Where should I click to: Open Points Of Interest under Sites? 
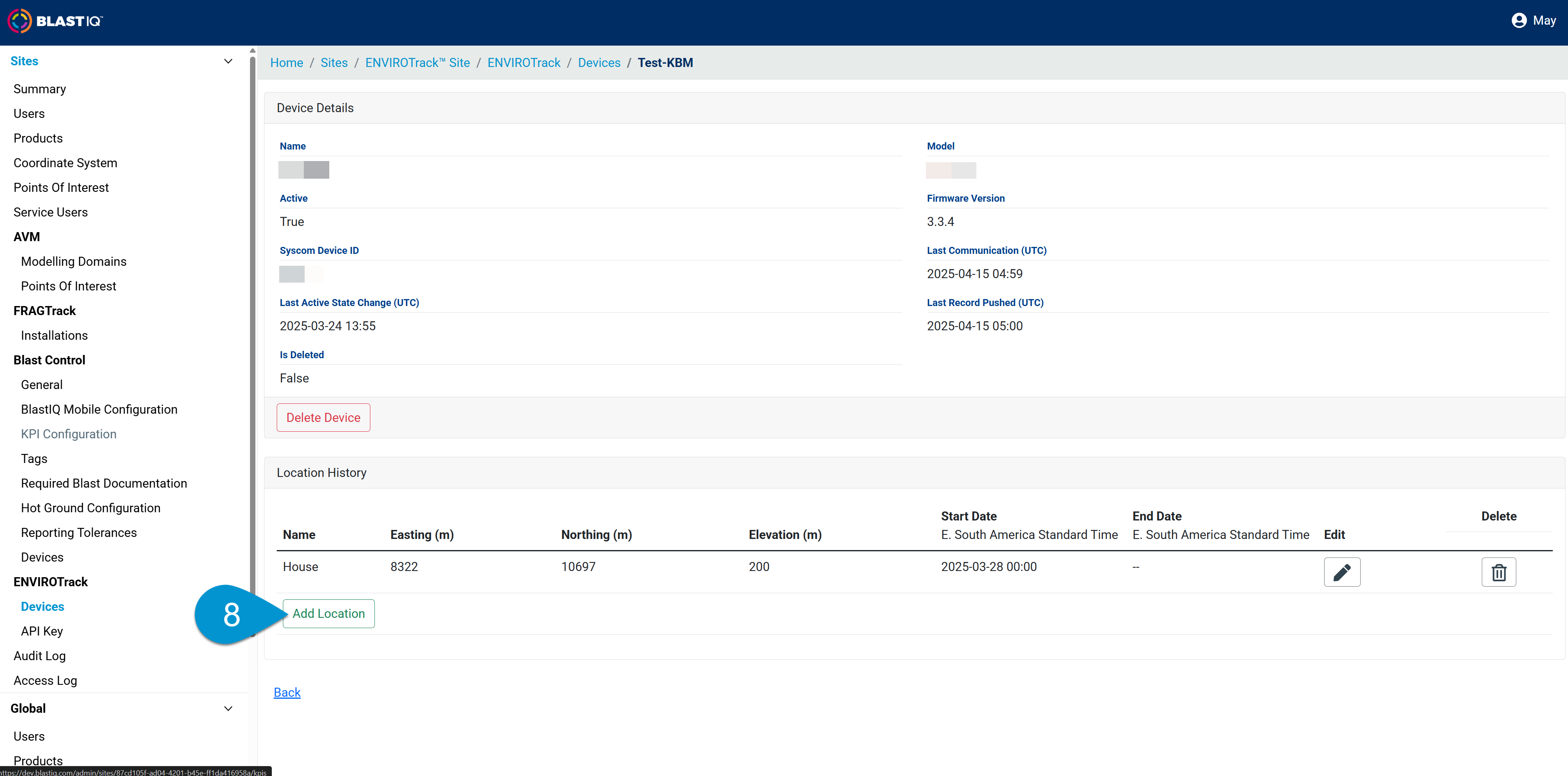(x=61, y=188)
